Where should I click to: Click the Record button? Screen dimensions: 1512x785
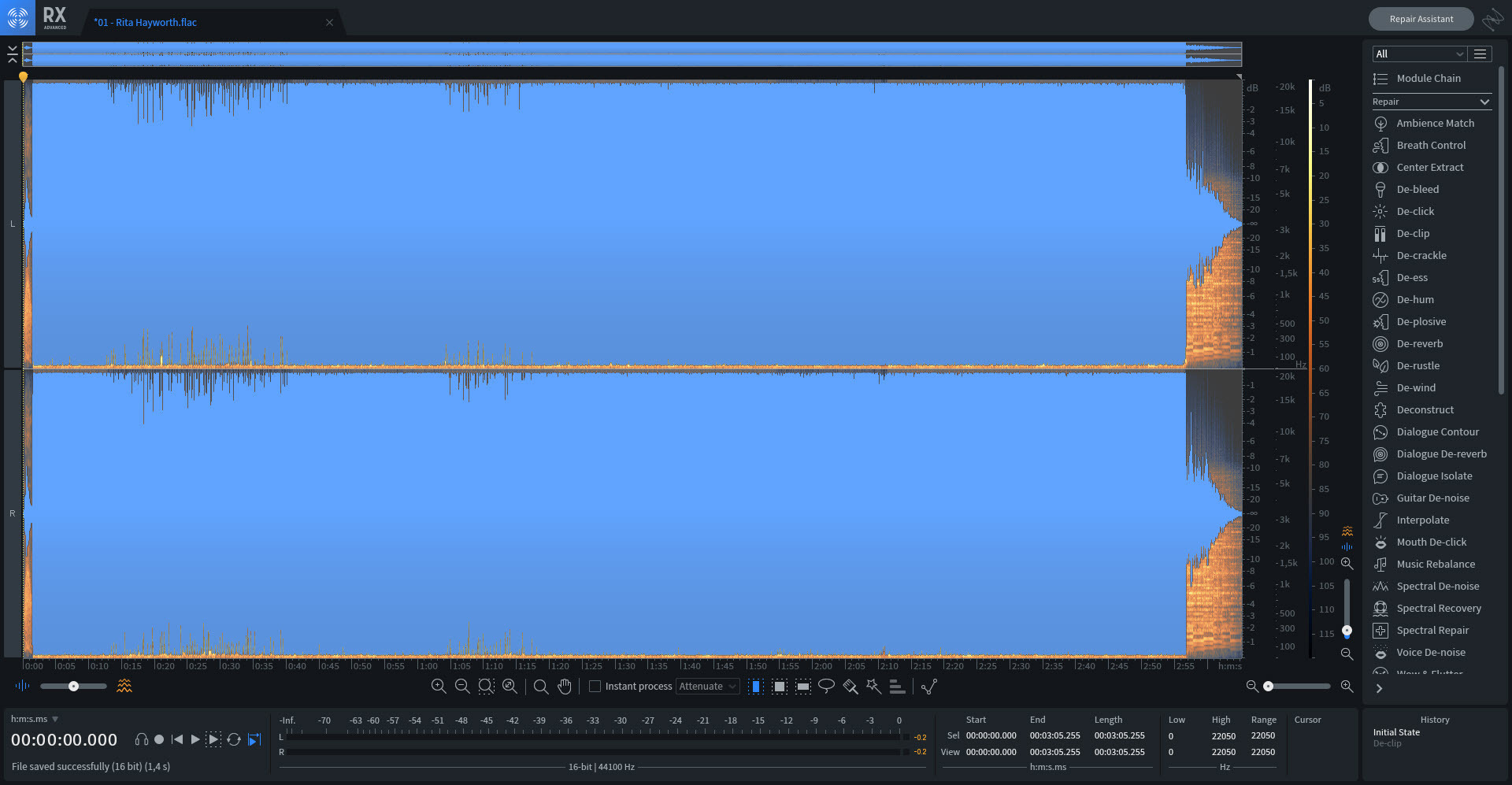pos(159,739)
